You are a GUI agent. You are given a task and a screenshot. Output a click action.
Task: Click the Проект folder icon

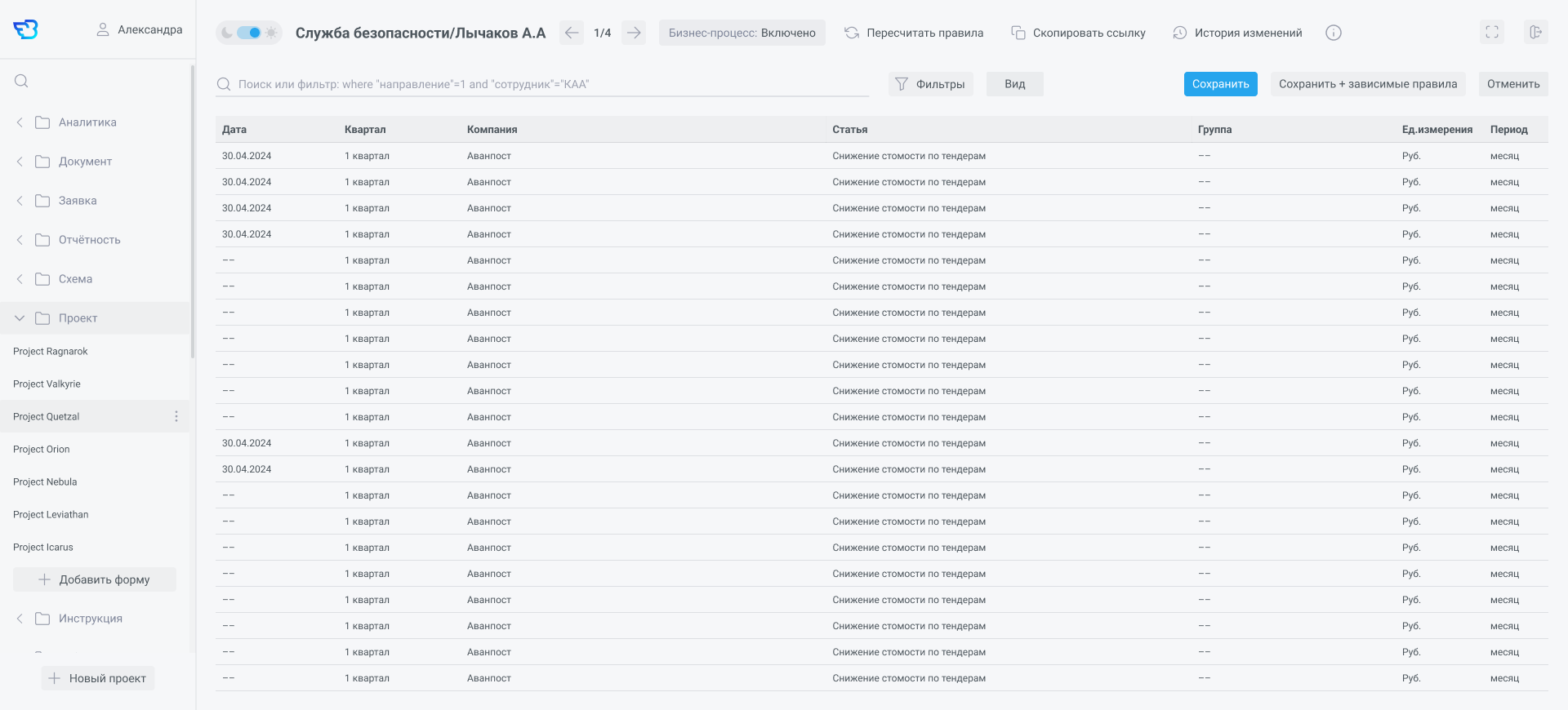[x=42, y=318]
